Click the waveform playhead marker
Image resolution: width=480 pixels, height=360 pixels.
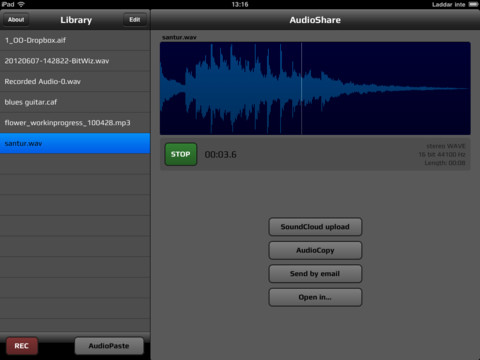[x=302, y=88]
